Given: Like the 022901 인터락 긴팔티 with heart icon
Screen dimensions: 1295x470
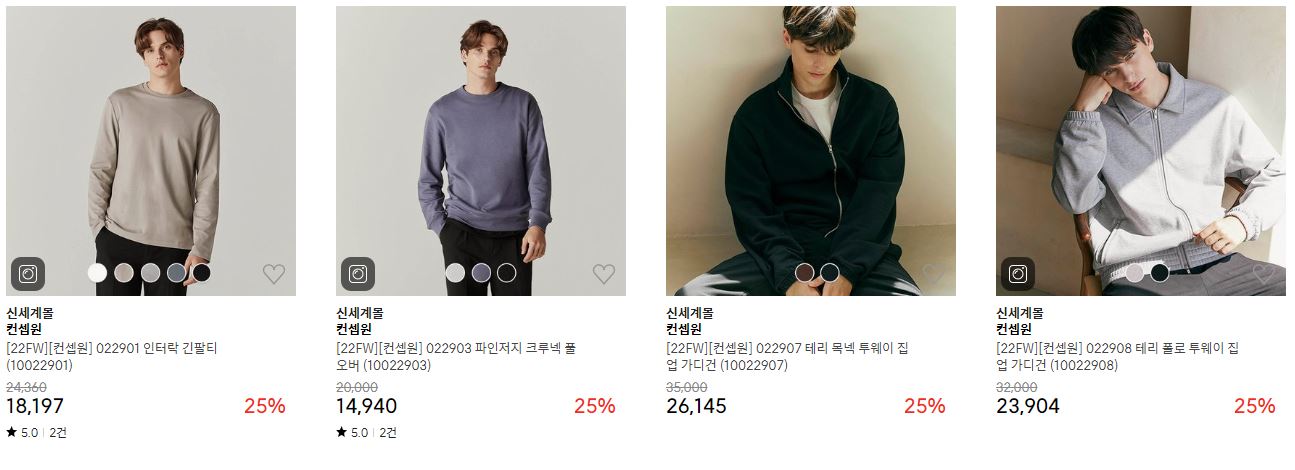Looking at the screenshot, I should pos(274,273).
